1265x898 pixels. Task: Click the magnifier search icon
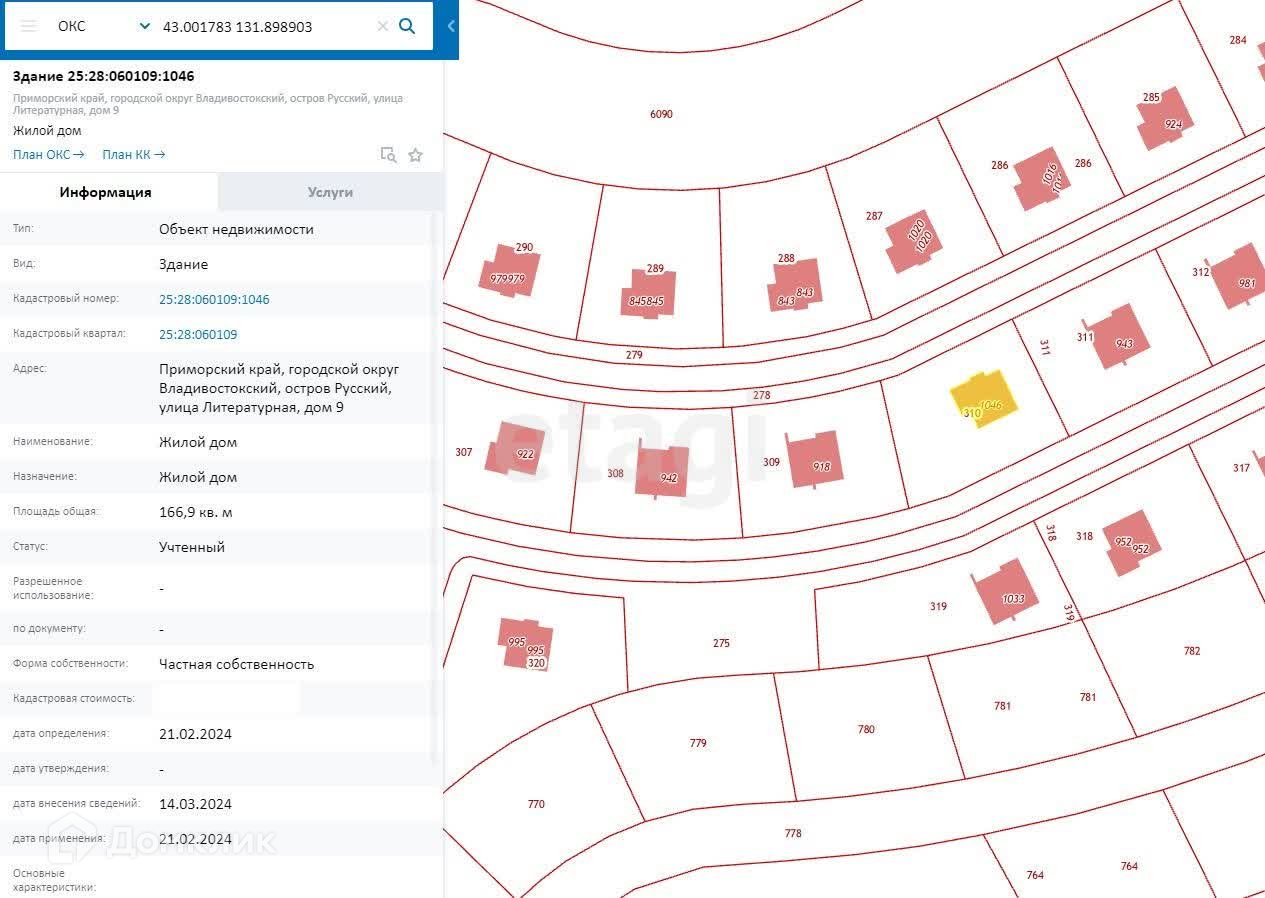point(407,26)
